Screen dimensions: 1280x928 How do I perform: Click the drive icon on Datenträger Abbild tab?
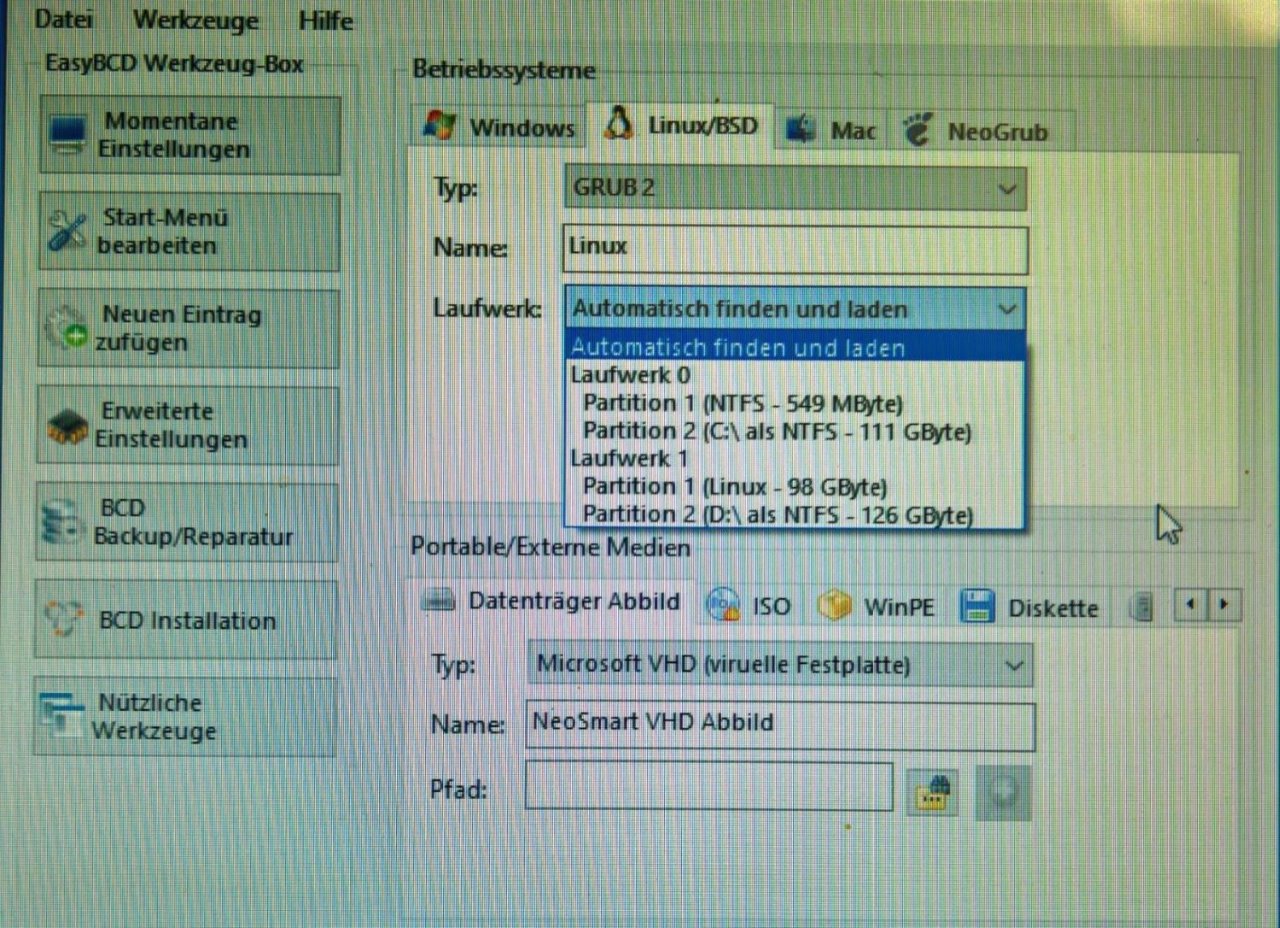[x=439, y=600]
